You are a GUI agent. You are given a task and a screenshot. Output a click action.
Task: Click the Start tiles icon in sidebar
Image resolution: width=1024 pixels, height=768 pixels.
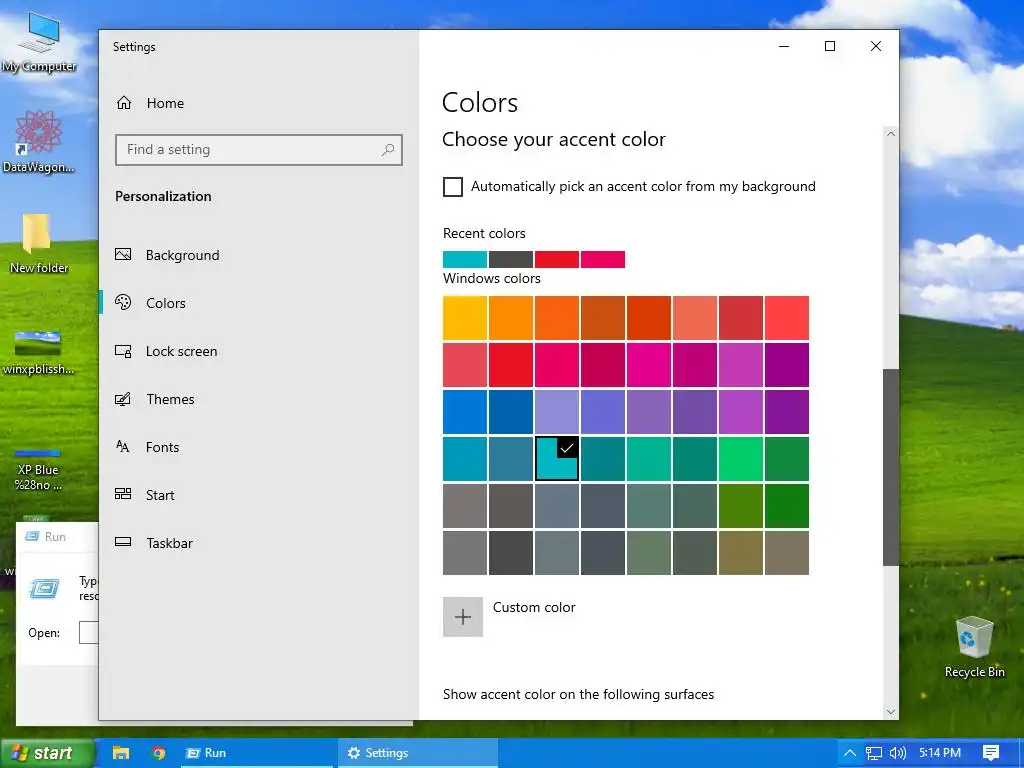click(123, 494)
